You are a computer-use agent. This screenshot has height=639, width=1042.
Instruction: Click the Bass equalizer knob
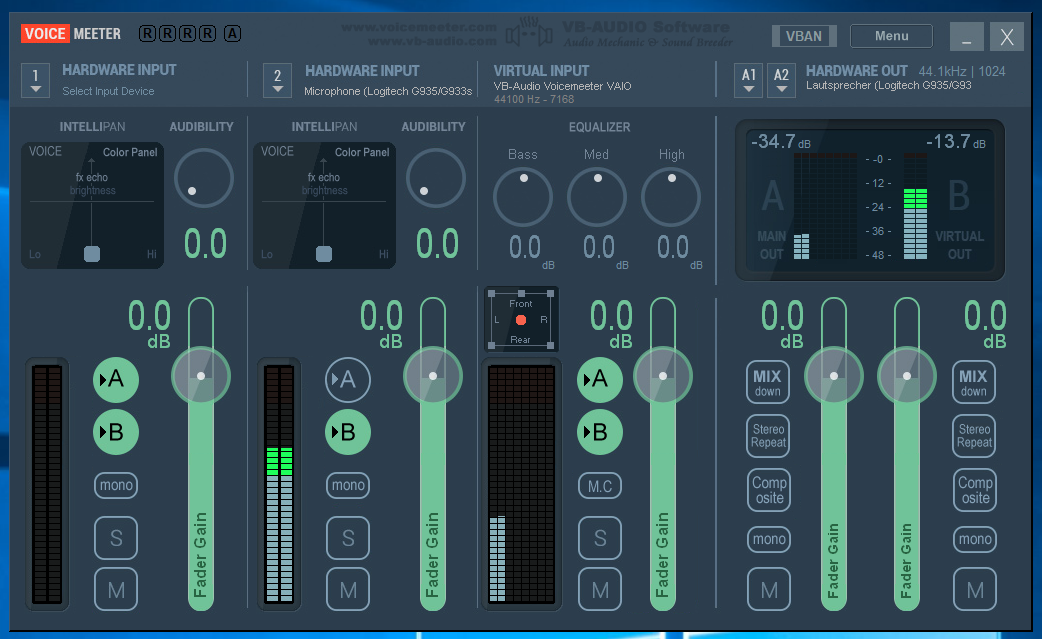[x=523, y=197]
